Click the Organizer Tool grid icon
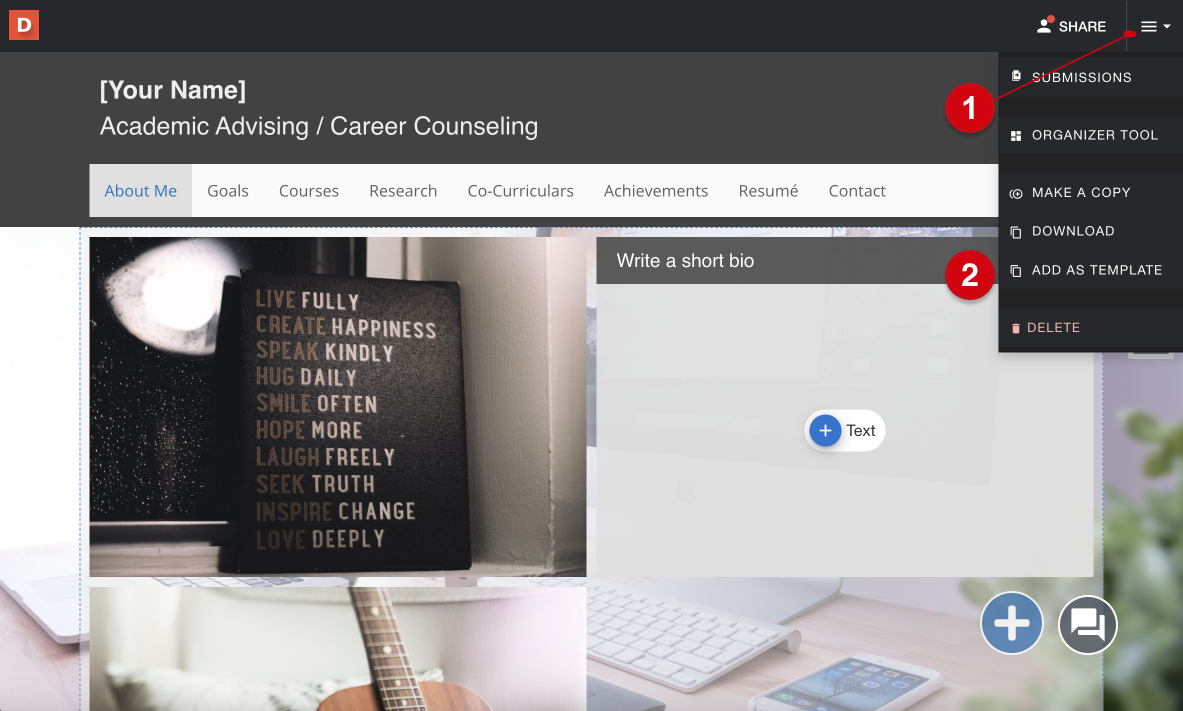 pos(1016,136)
